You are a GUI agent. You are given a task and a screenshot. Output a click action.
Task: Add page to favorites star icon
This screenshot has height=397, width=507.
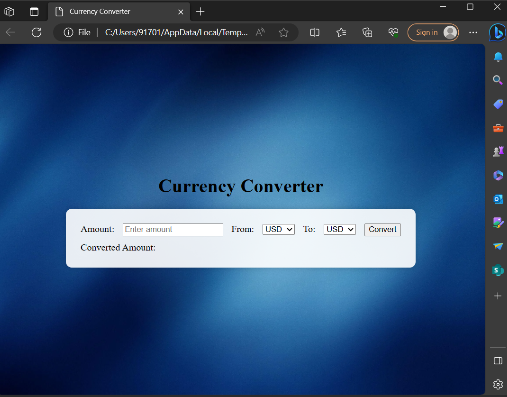pyautogui.click(x=283, y=32)
